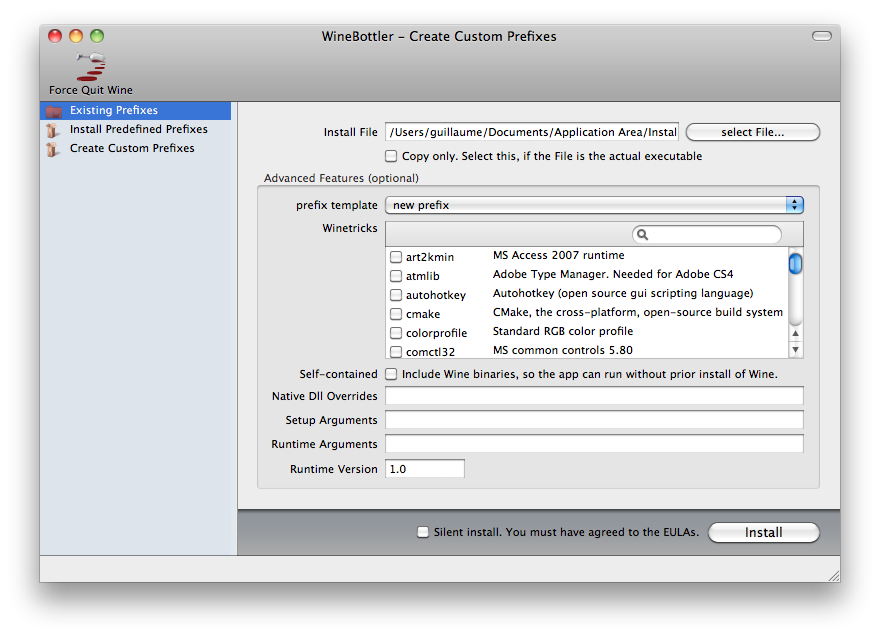This screenshot has width=880, height=637.
Task: Click into the Install File path field
Action: pyautogui.click(x=531, y=132)
